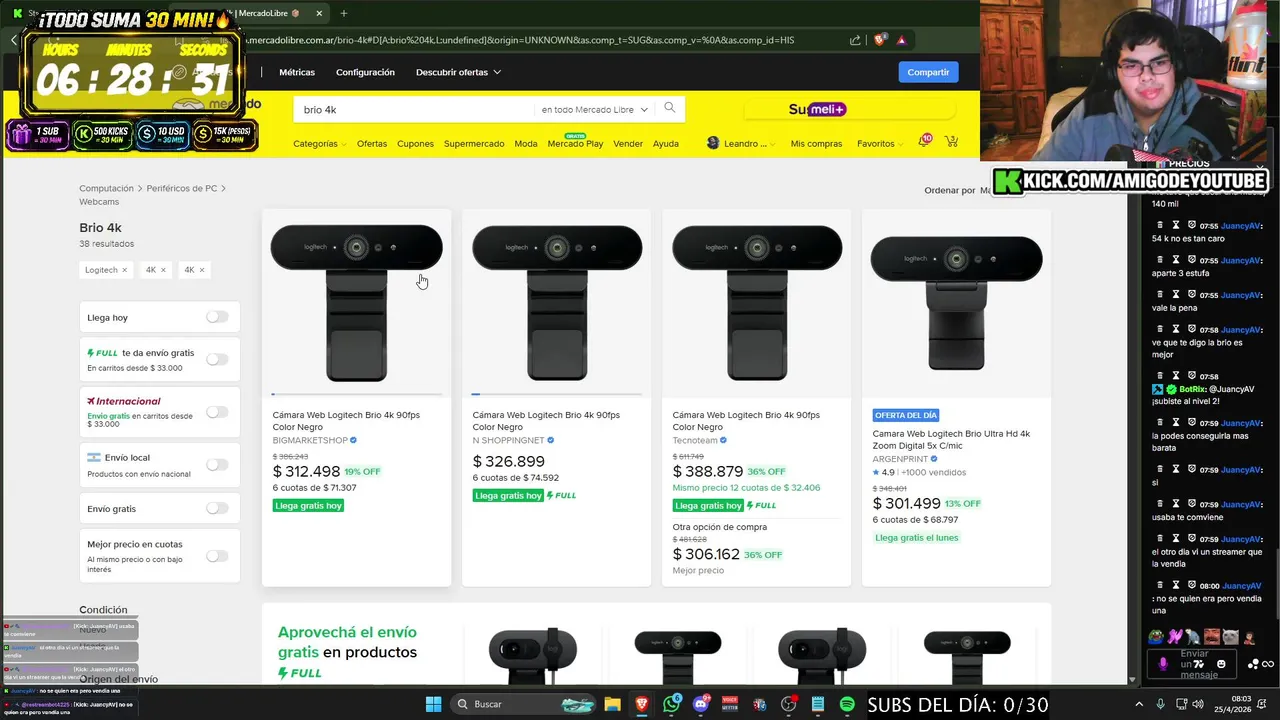The width and height of the screenshot is (1280, 720).
Task: Click the infinity icon beside chat input
Action: [x=1268, y=664]
